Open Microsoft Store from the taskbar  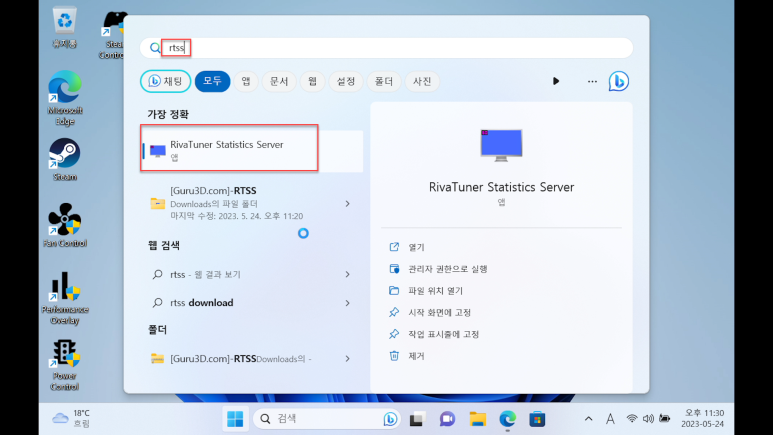tap(537, 419)
